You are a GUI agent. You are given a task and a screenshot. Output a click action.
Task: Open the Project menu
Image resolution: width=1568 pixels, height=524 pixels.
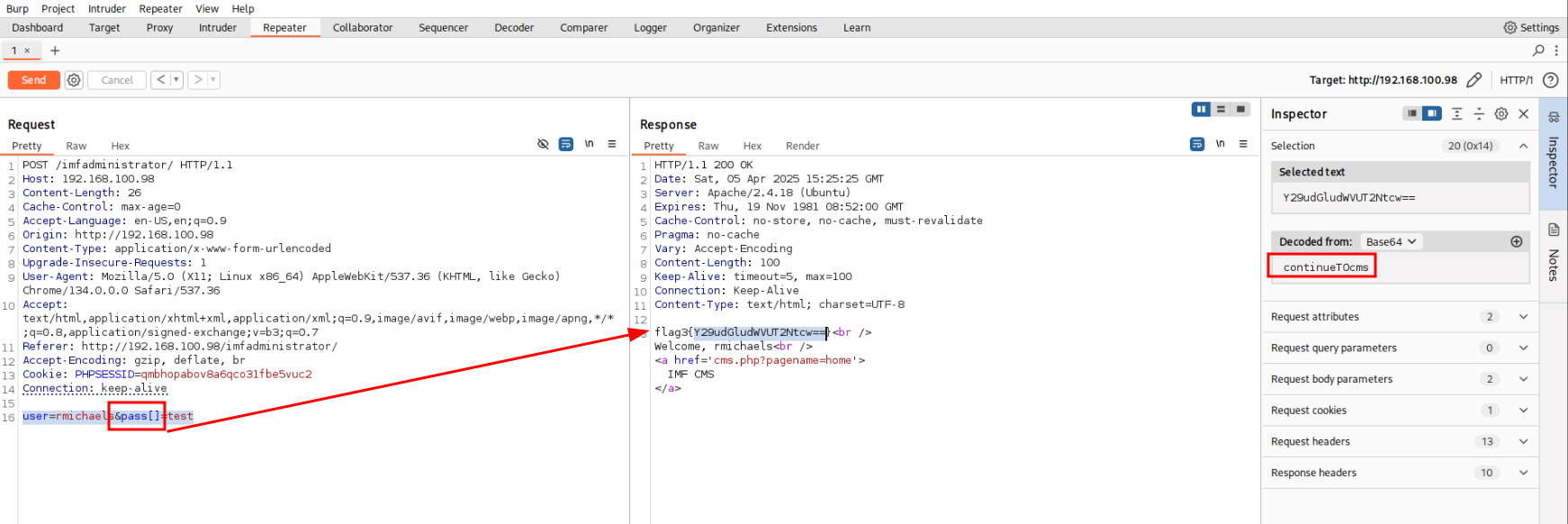click(59, 9)
